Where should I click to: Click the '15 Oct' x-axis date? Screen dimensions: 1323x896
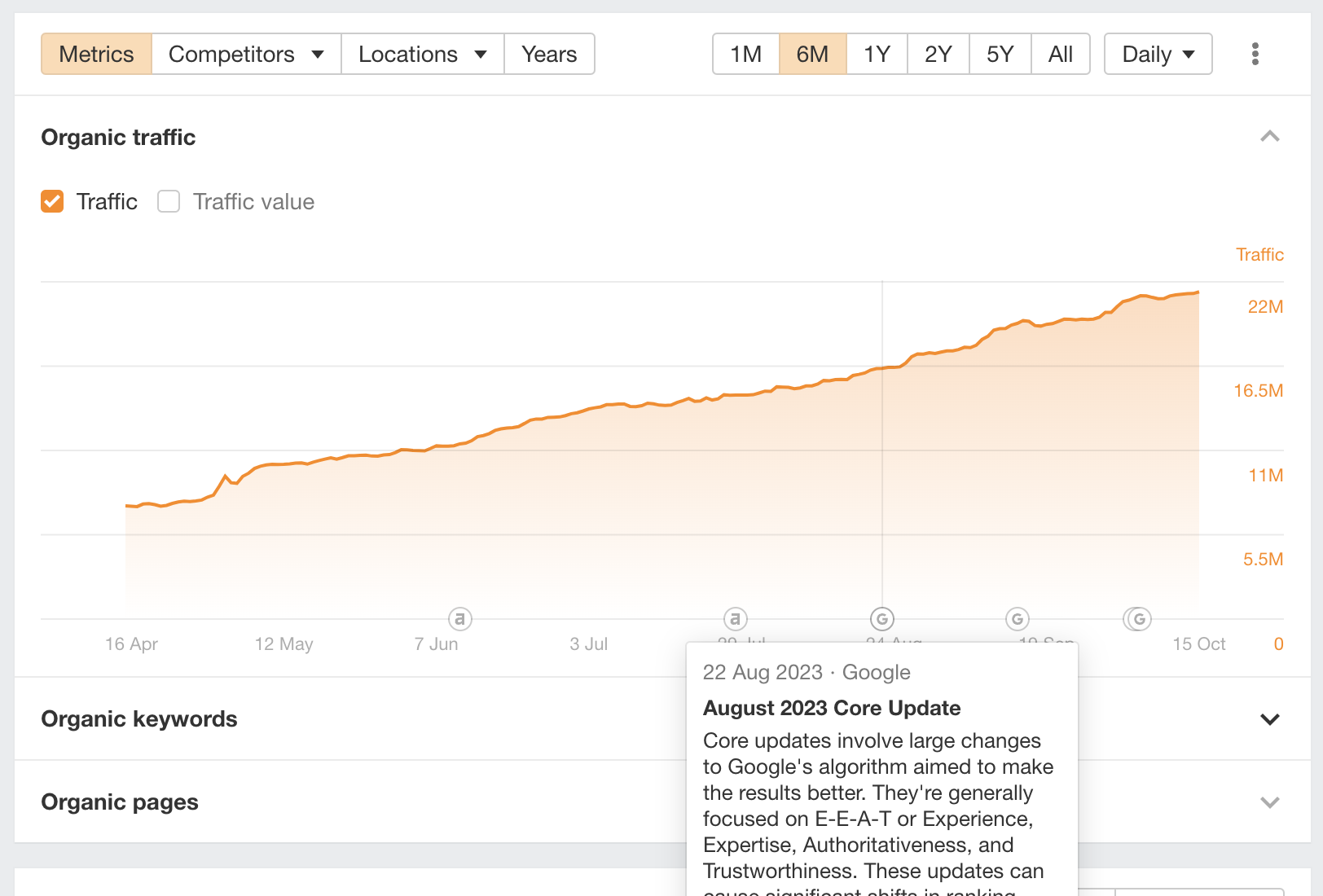coord(1199,644)
